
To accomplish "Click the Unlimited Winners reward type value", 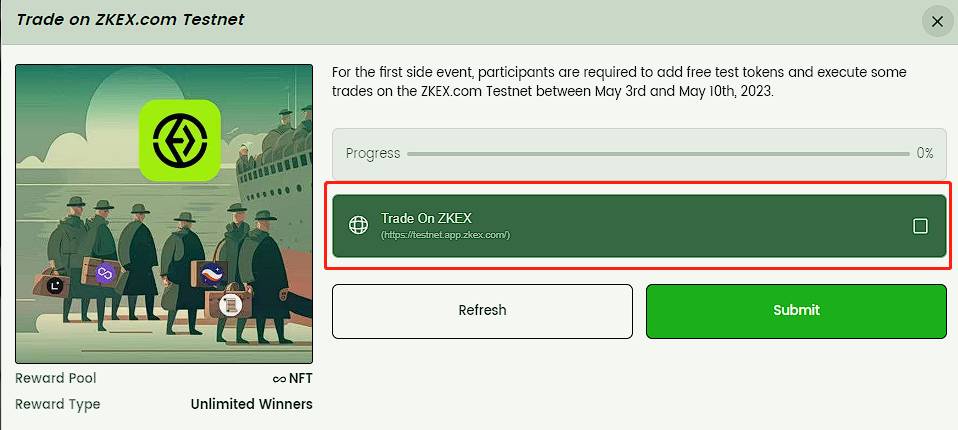I will [x=251, y=404].
